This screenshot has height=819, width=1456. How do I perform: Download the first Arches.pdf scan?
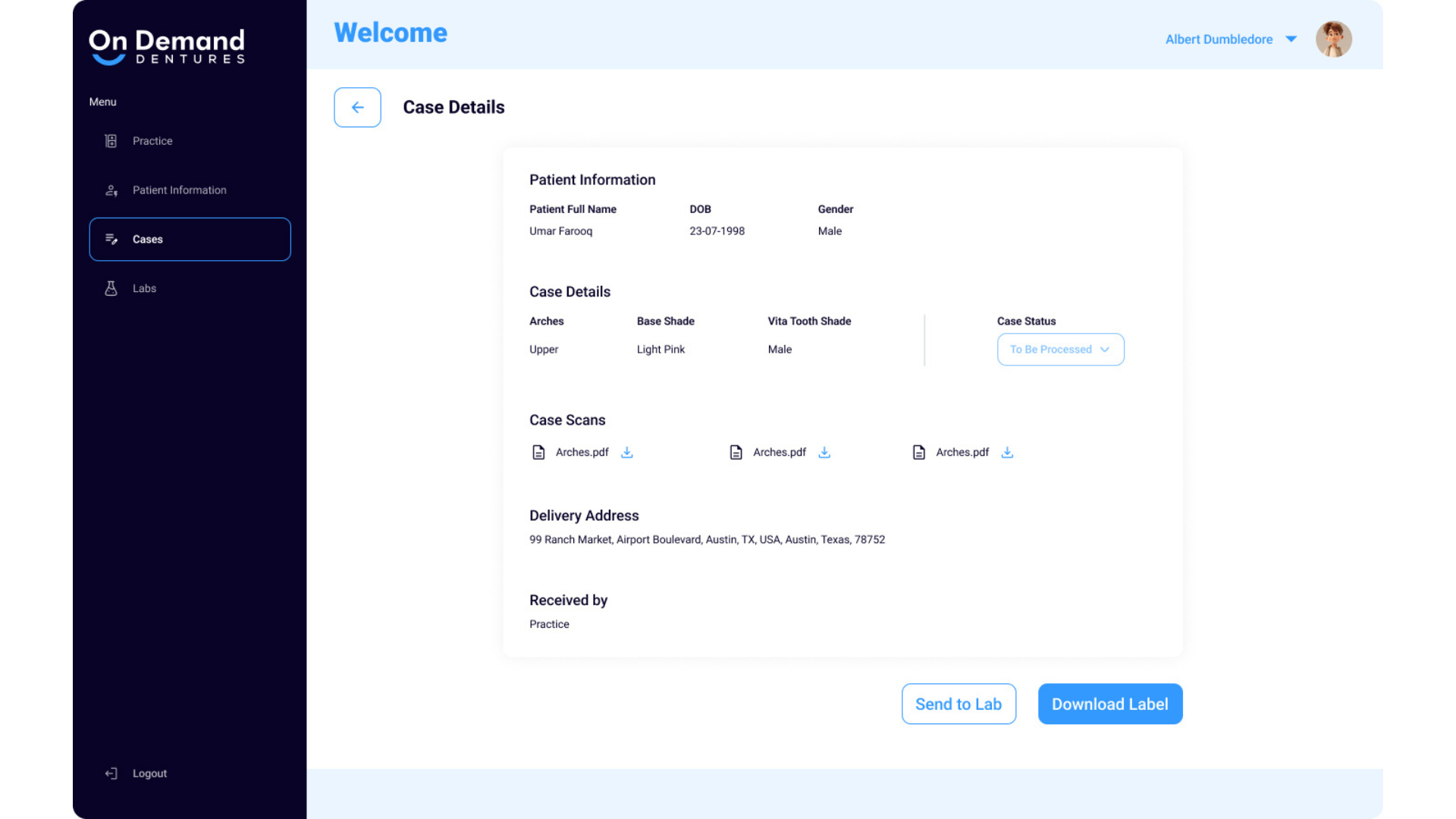pyautogui.click(x=627, y=453)
